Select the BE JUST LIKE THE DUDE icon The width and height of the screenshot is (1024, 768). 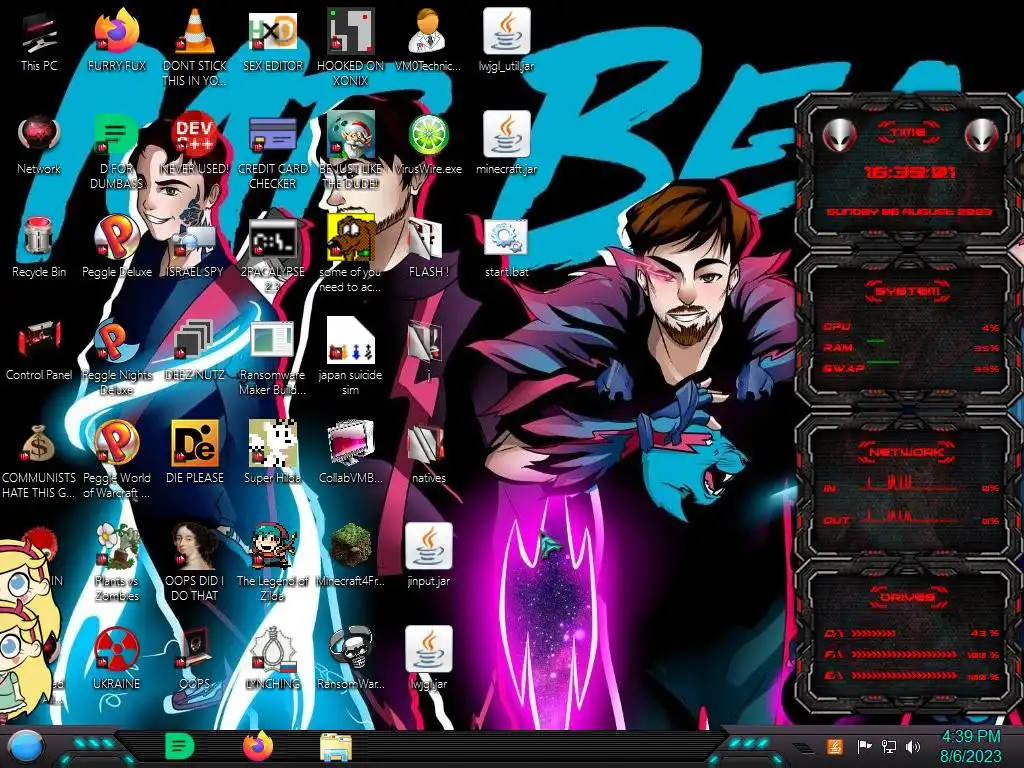click(x=351, y=152)
